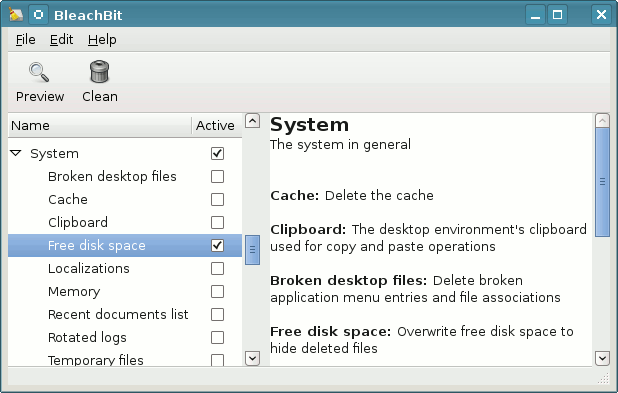The height and width of the screenshot is (393, 618).
Task: Click the 'Free disk space:' description text
Action: [x=422, y=340]
